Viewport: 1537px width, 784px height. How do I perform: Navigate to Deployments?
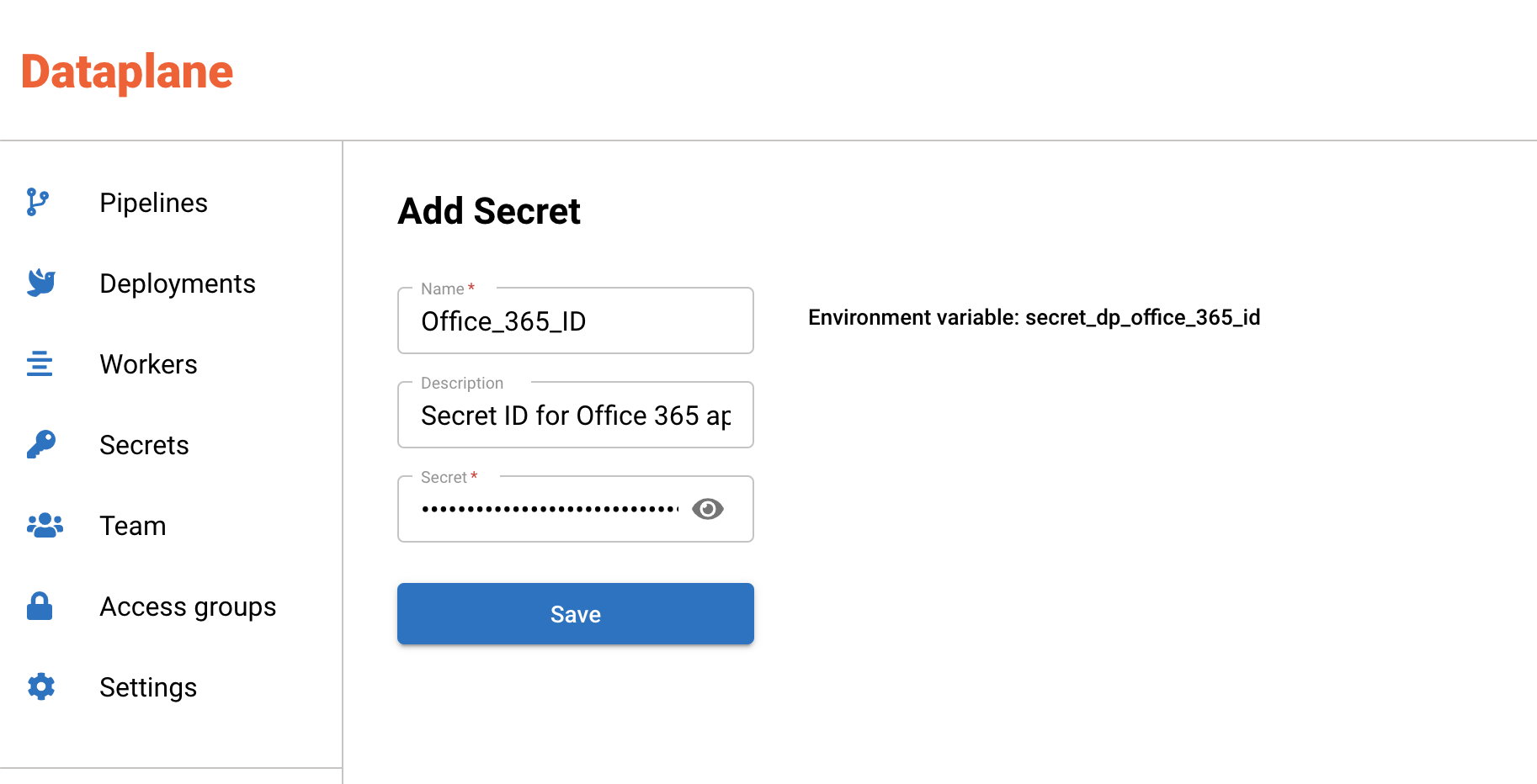point(178,283)
